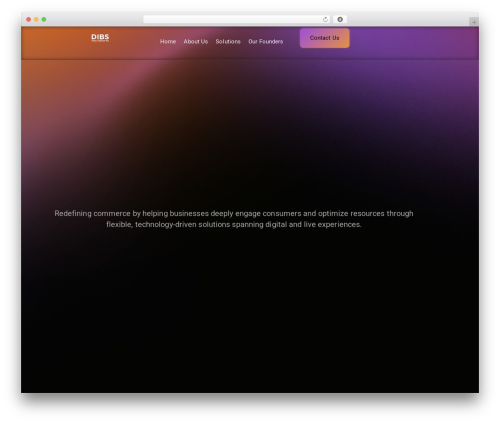The image size is (500, 423).
Task: Open the About Us page
Action: coord(196,41)
